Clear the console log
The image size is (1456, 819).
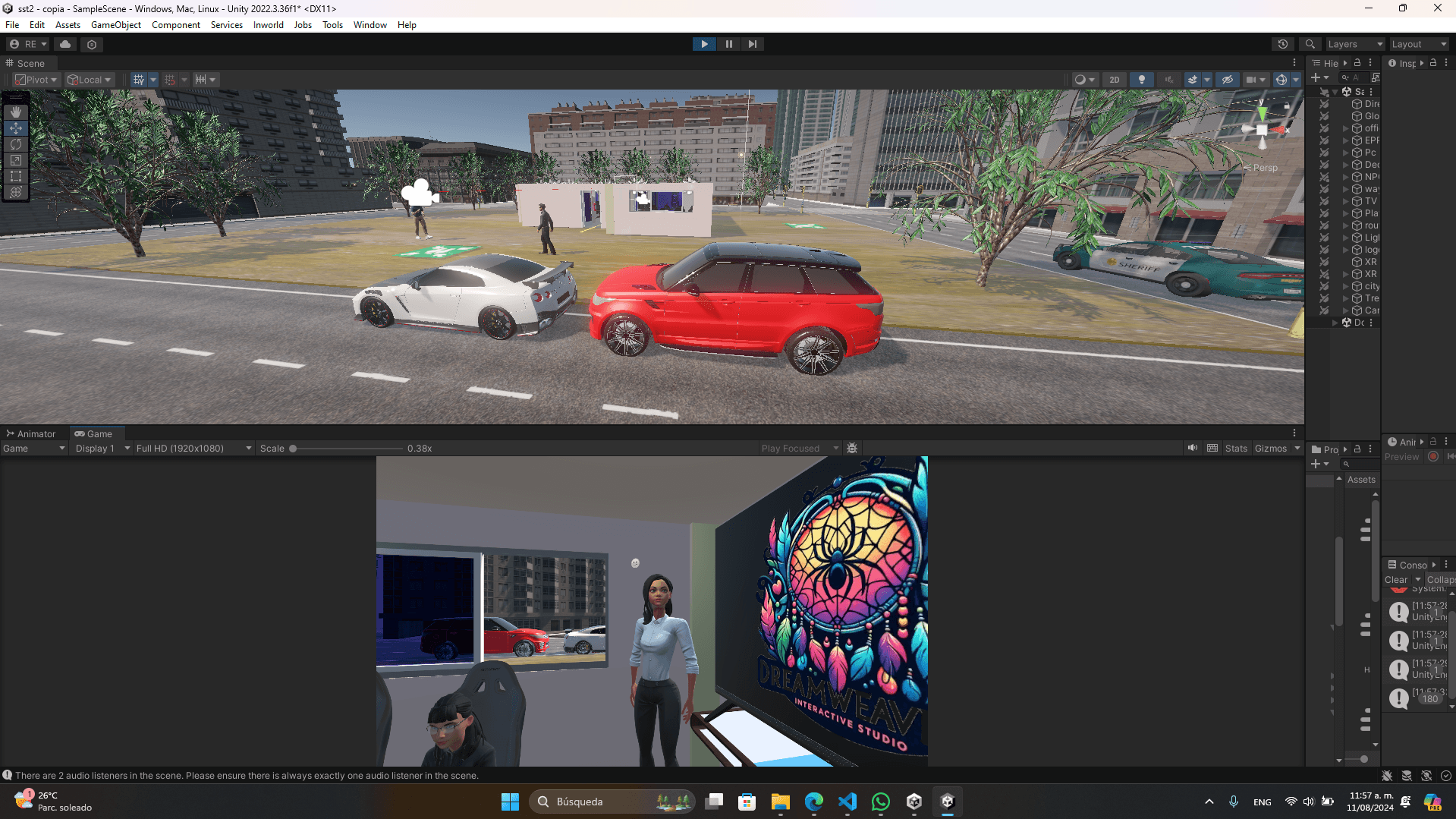(1396, 580)
